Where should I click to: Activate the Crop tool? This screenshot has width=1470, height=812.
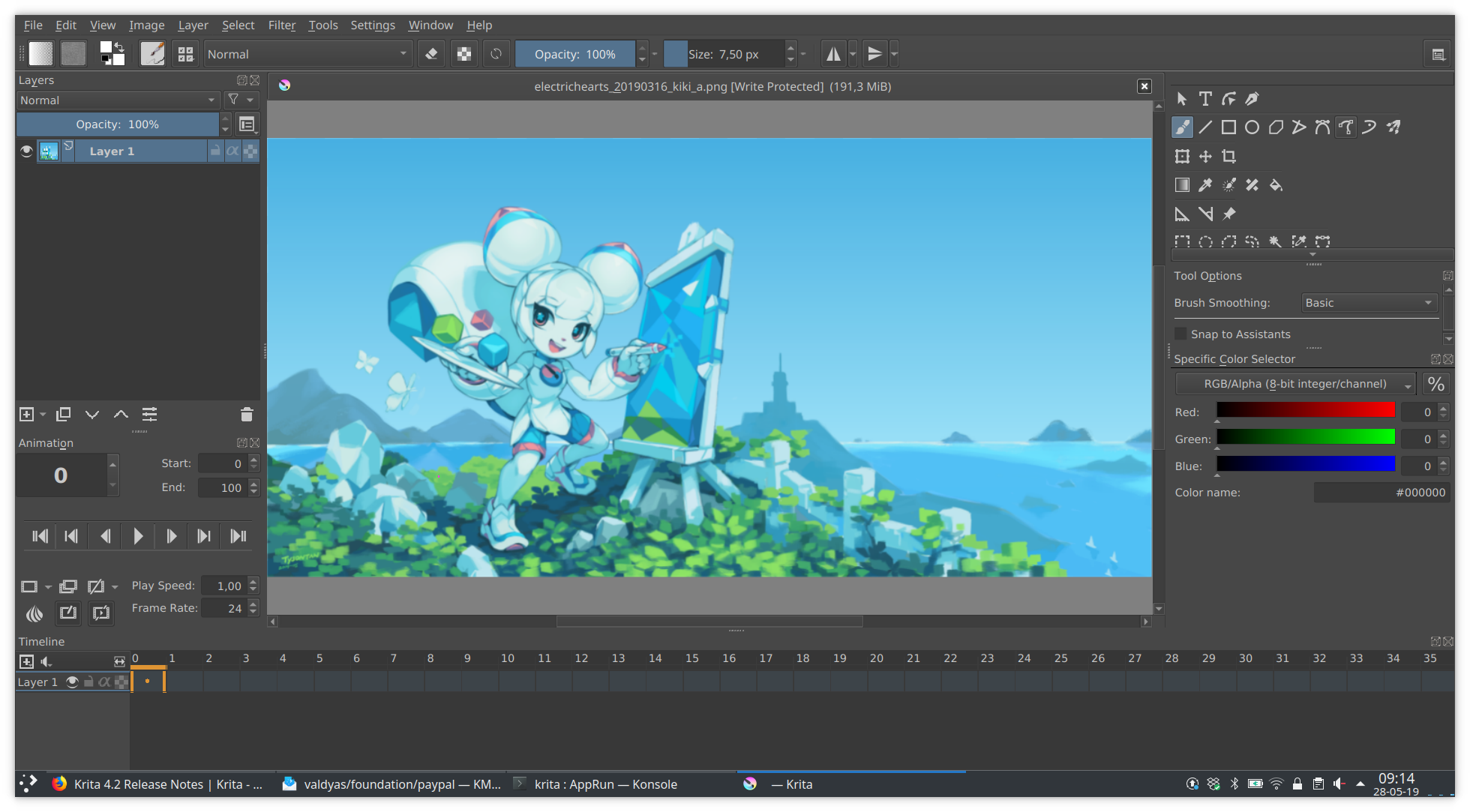(x=1229, y=156)
